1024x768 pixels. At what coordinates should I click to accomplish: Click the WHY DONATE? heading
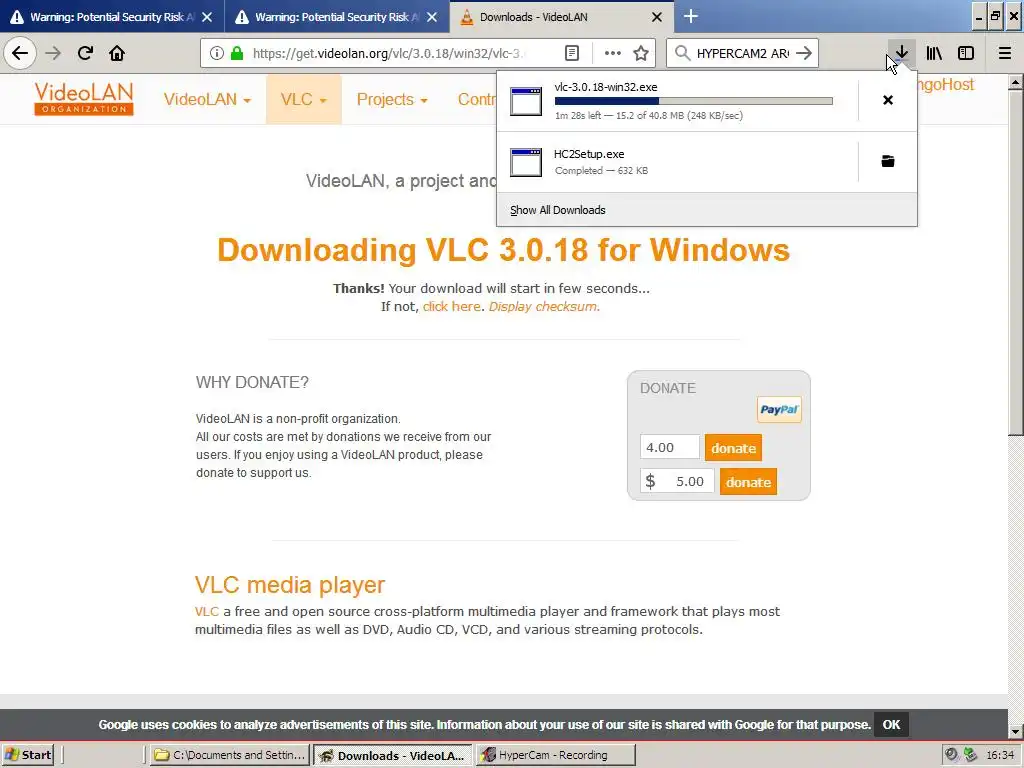coord(252,382)
